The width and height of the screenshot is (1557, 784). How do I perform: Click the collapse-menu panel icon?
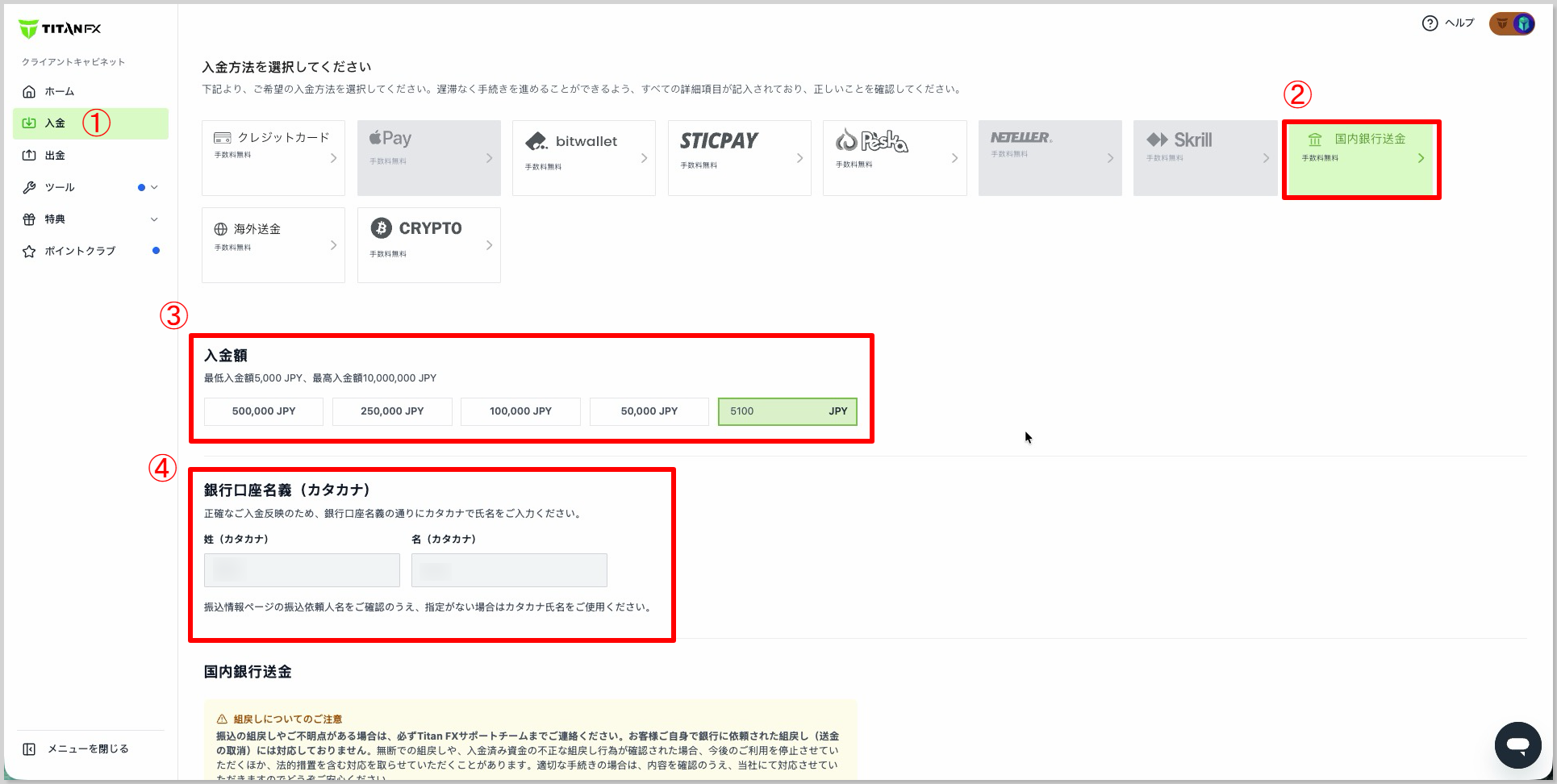click(29, 749)
